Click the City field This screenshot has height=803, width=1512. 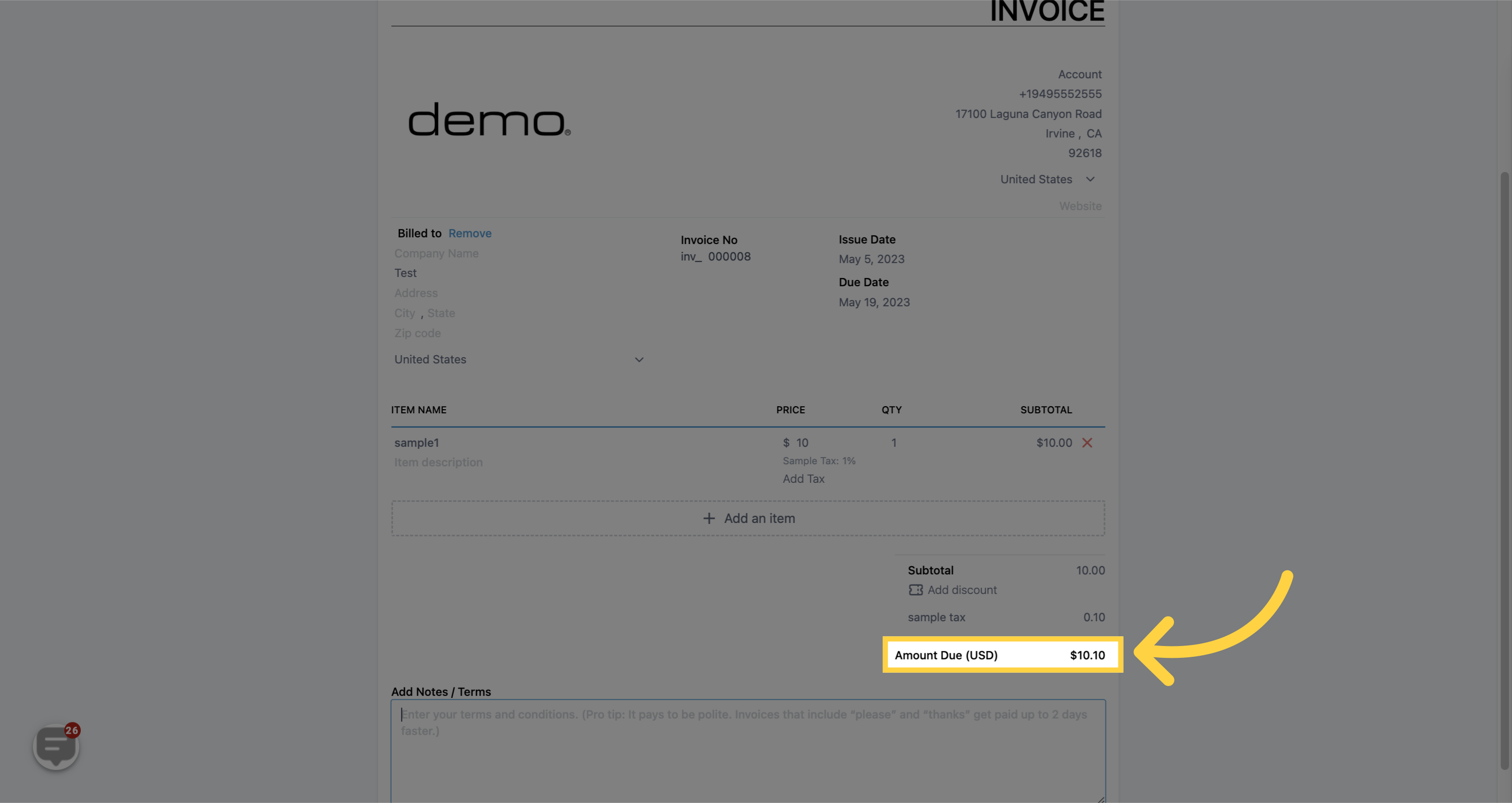(x=404, y=313)
